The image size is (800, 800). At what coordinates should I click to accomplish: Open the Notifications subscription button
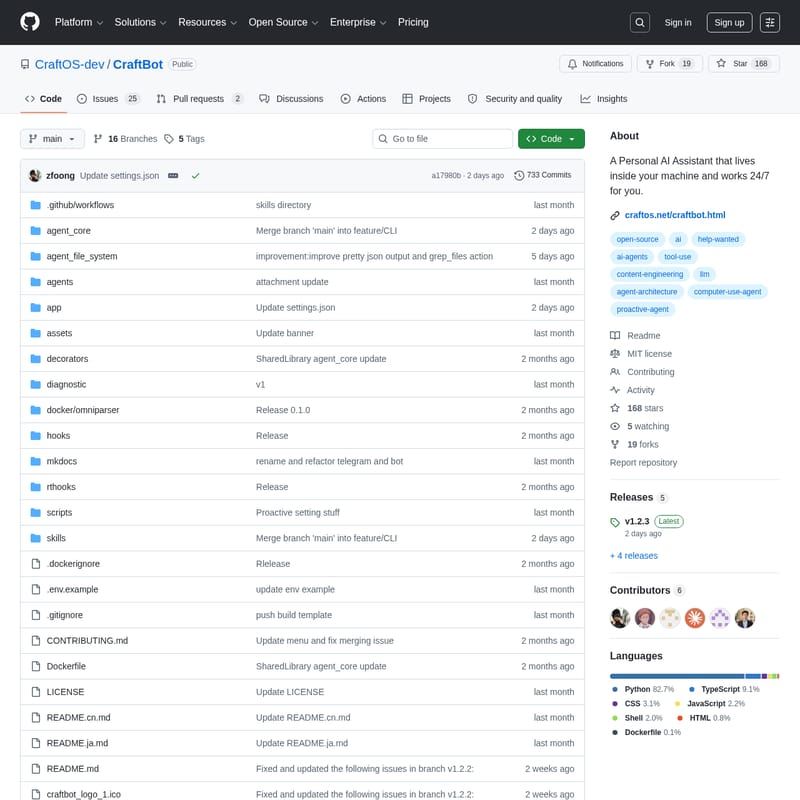595,64
